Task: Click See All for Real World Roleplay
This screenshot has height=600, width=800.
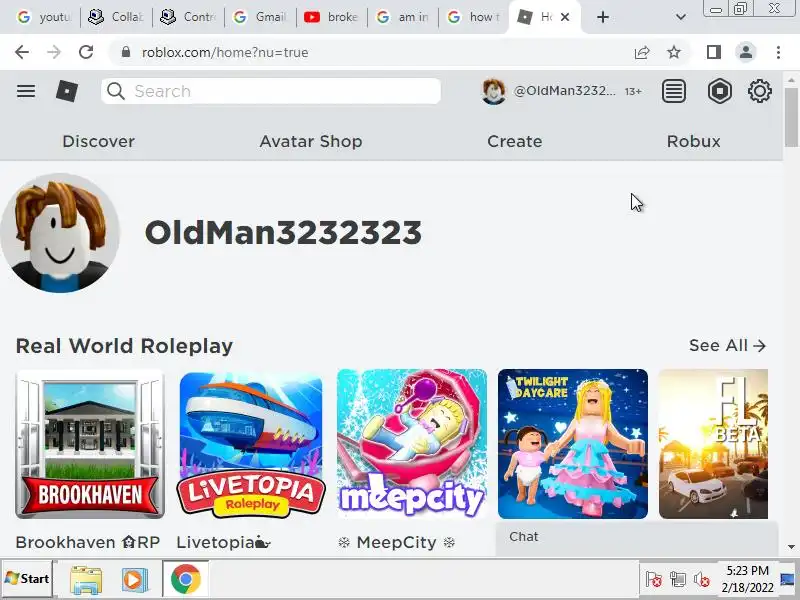Action: click(x=728, y=345)
